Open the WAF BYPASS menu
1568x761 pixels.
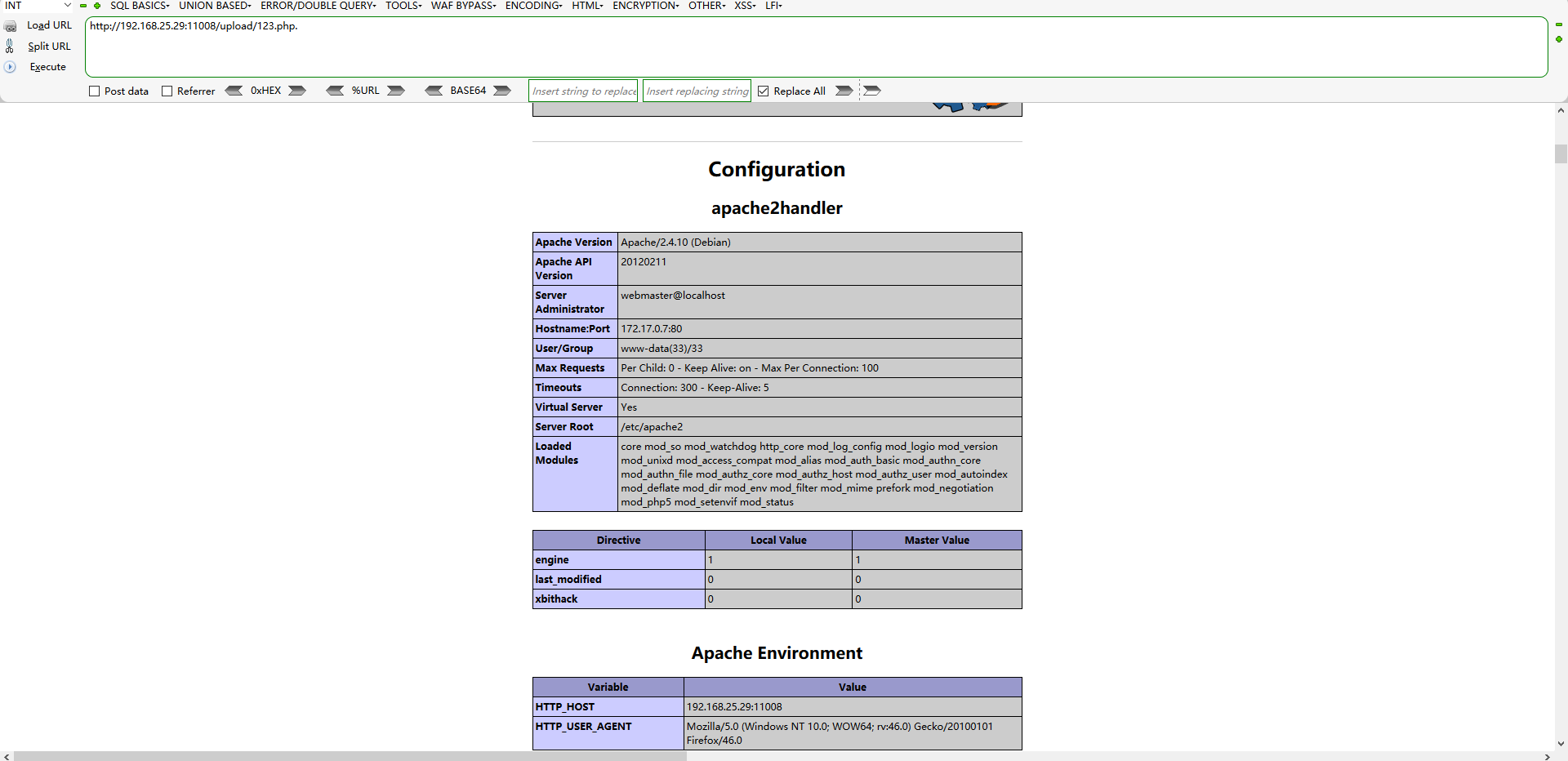click(463, 6)
